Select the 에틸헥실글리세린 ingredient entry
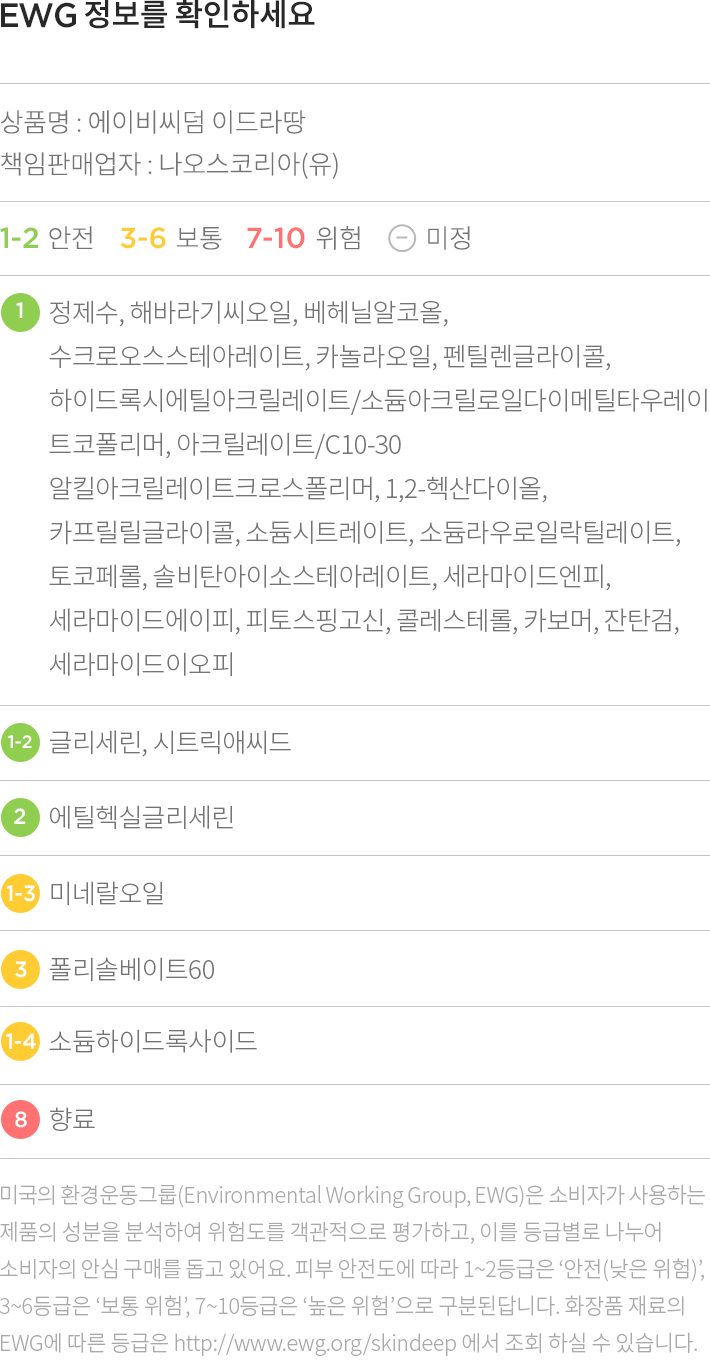This screenshot has width=710, height=1371. pyautogui.click(x=142, y=818)
